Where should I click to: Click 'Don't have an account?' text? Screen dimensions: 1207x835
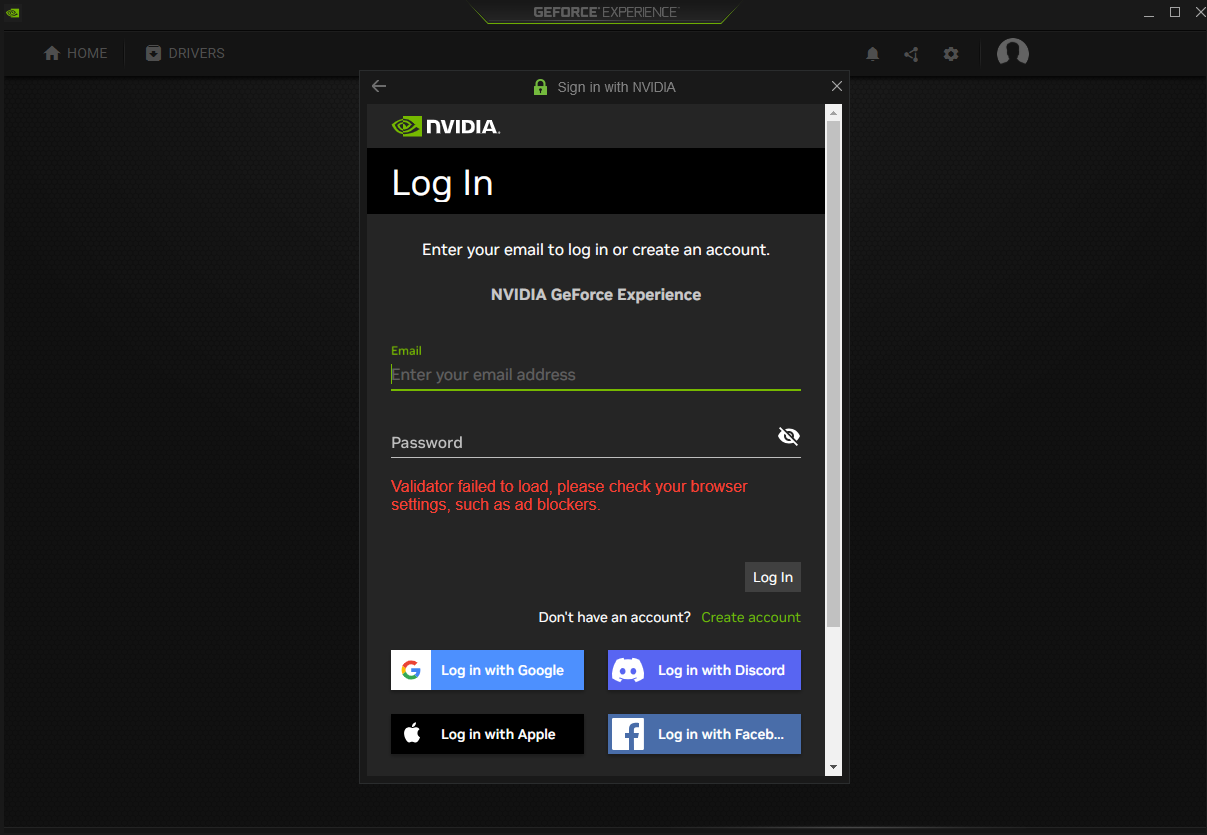tap(614, 617)
